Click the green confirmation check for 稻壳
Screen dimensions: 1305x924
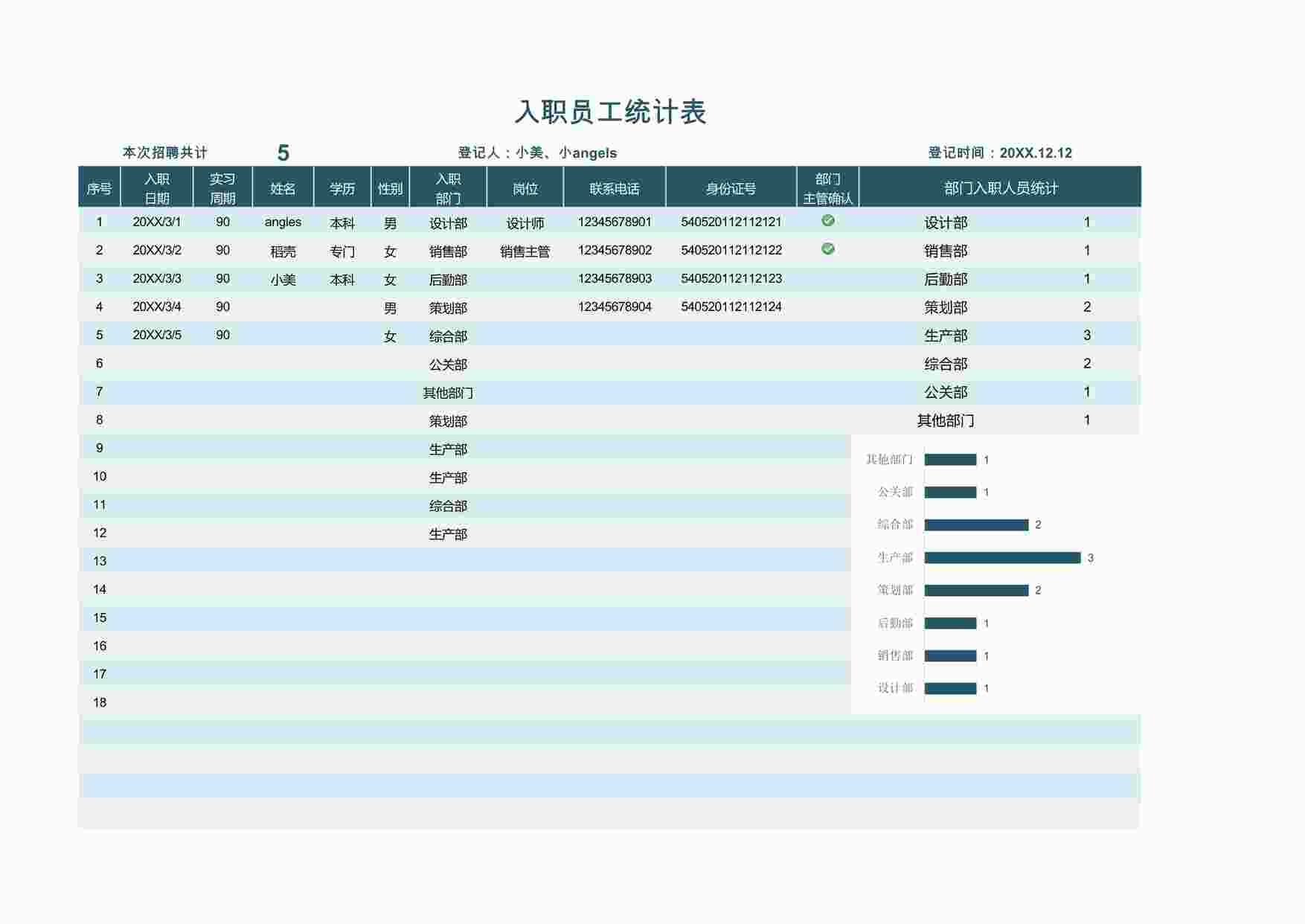point(827,248)
